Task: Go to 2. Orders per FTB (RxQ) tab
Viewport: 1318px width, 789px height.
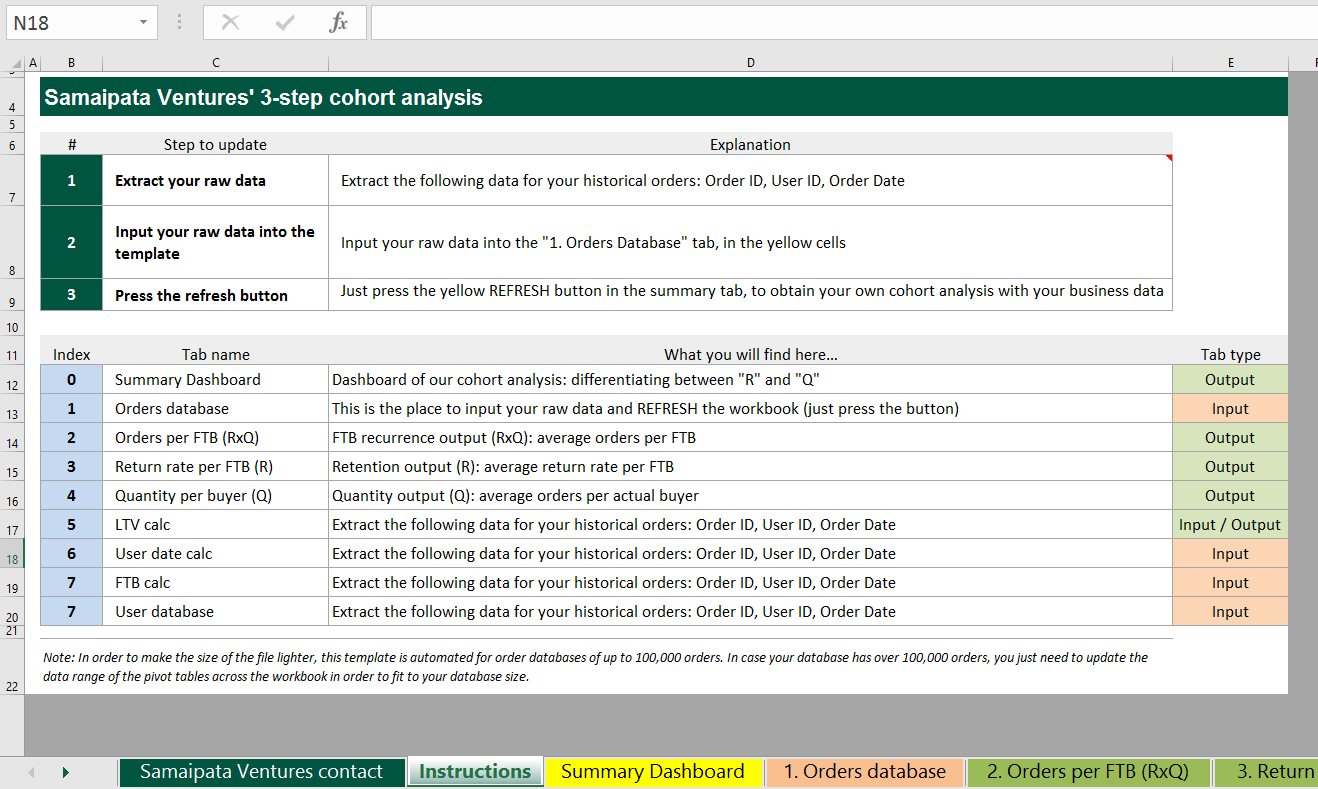Action: (1088, 772)
